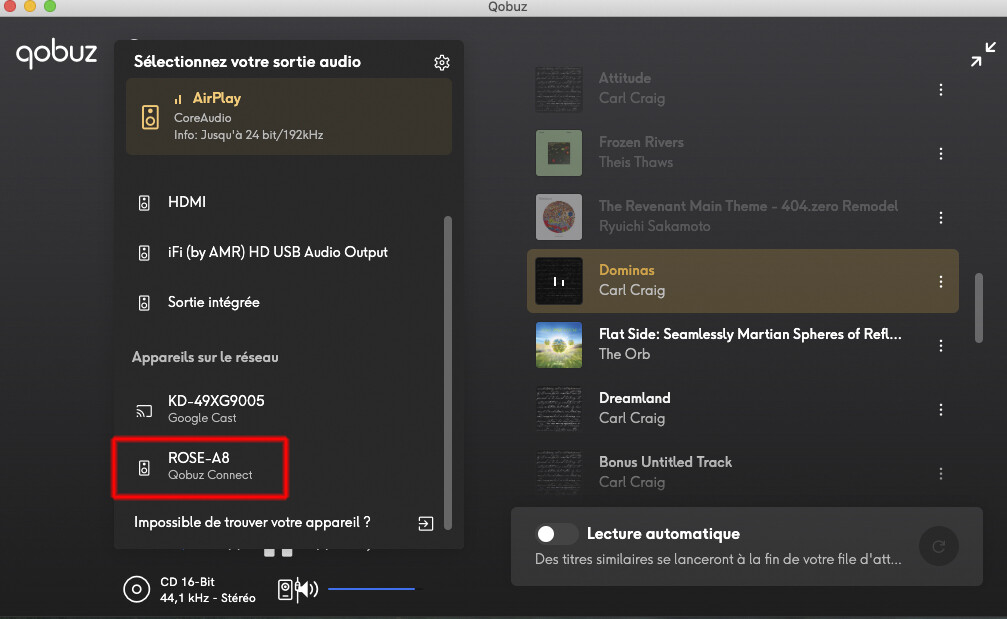Click 'CD 16-Bit' quality label

click(188, 582)
